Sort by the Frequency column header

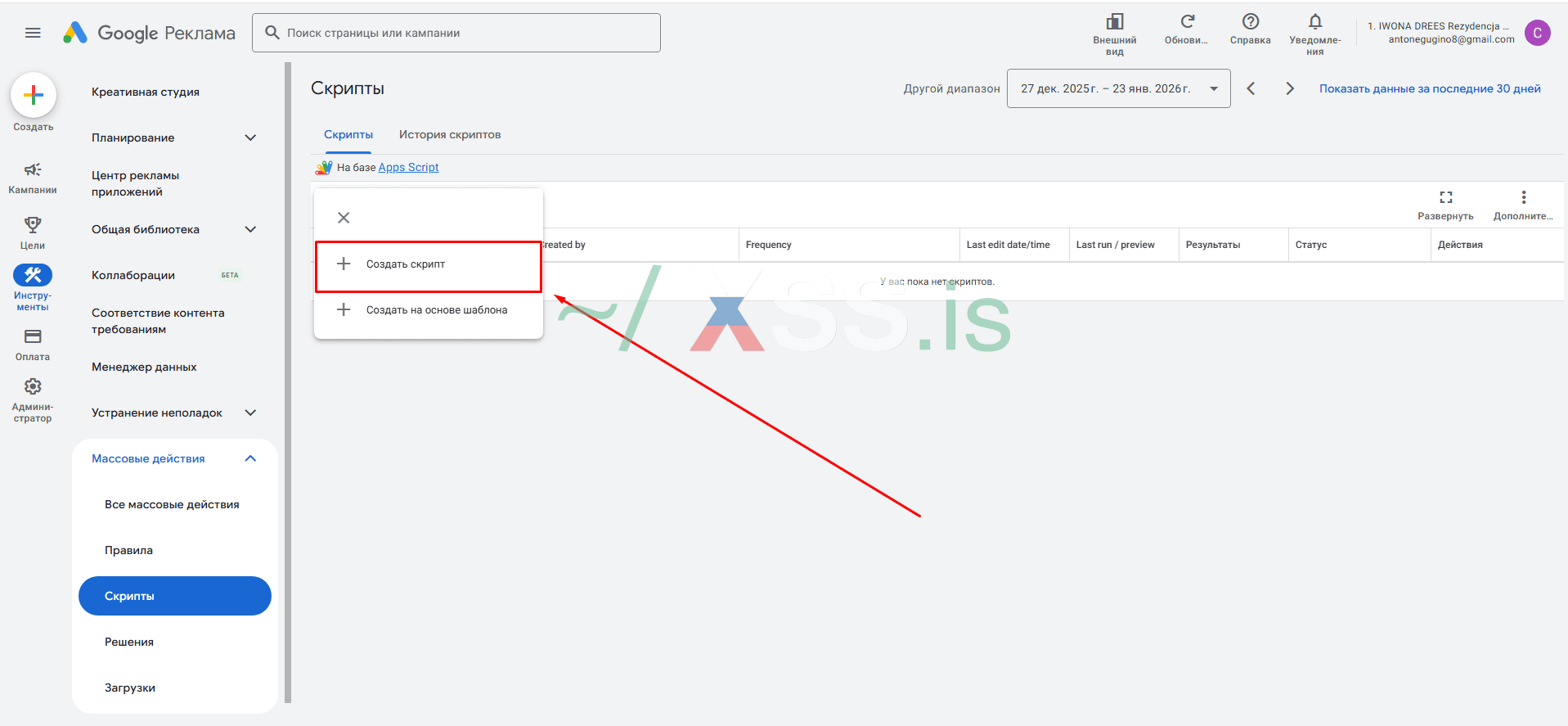coord(769,245)
